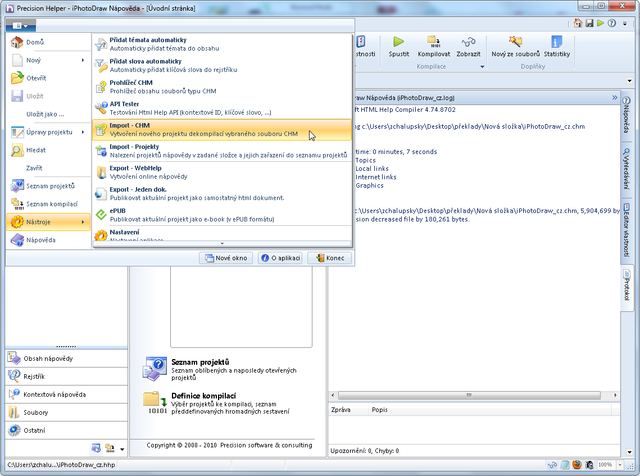Image resolution: width=640 pixels, height=476 pixels.
Task: Click Import - Projekty icon
Action: click(101, 151)
